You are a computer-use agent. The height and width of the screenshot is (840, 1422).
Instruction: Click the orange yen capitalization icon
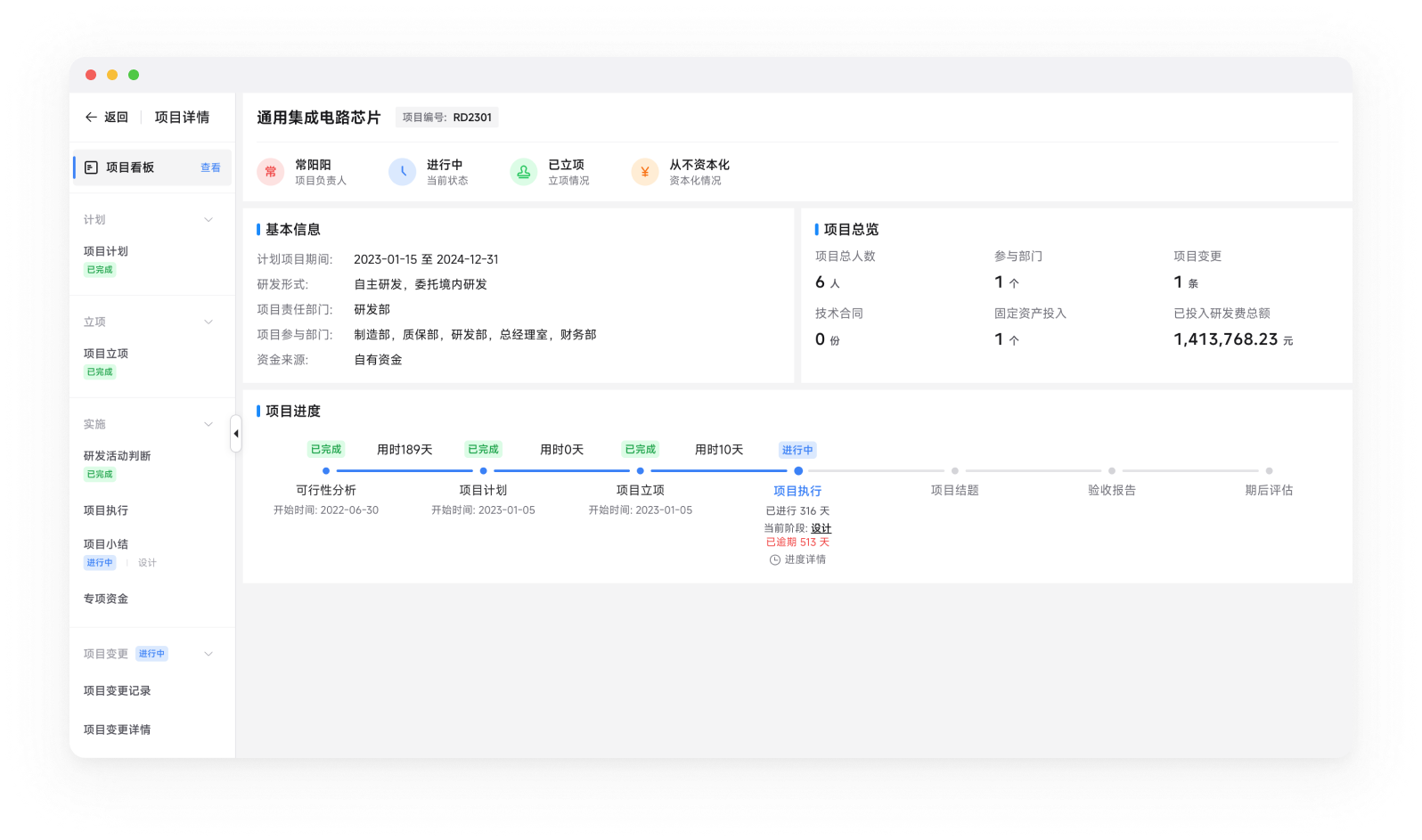click(x=645, y=172)
